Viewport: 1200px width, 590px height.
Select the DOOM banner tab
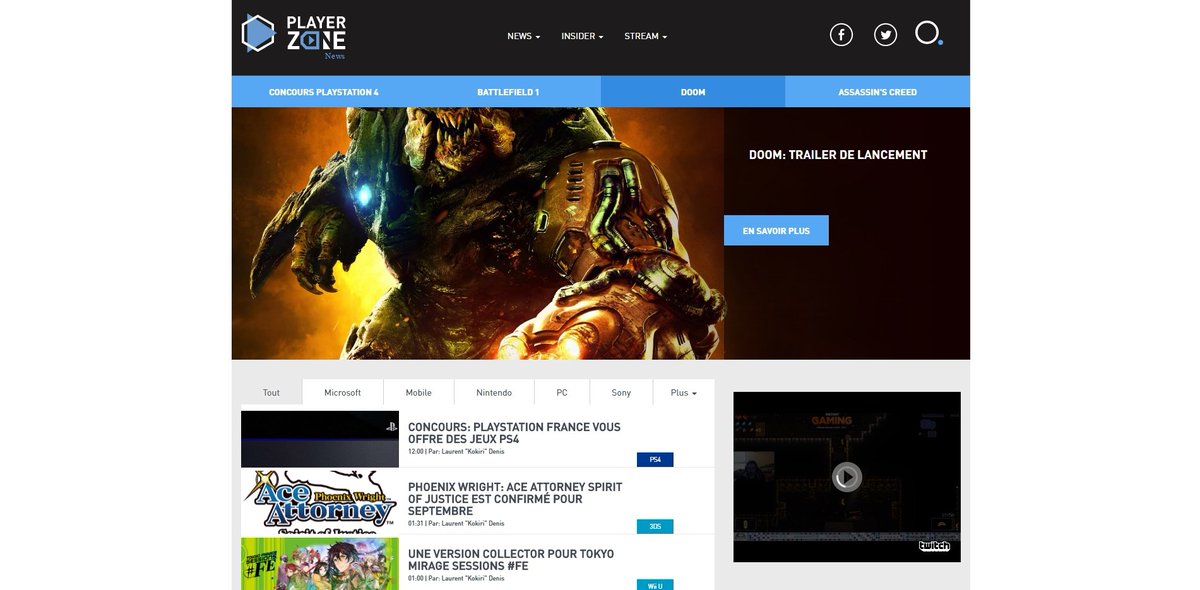click(693, 92)
